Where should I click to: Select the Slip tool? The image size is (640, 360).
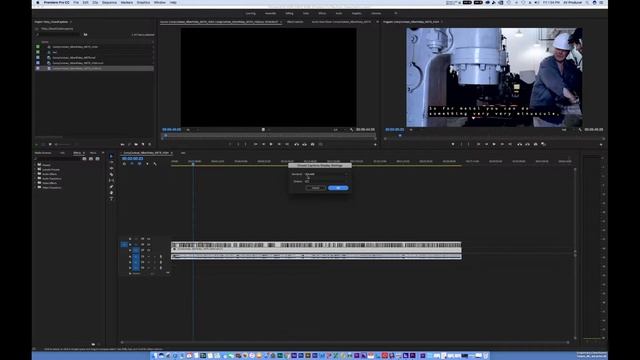click(111, 180)
